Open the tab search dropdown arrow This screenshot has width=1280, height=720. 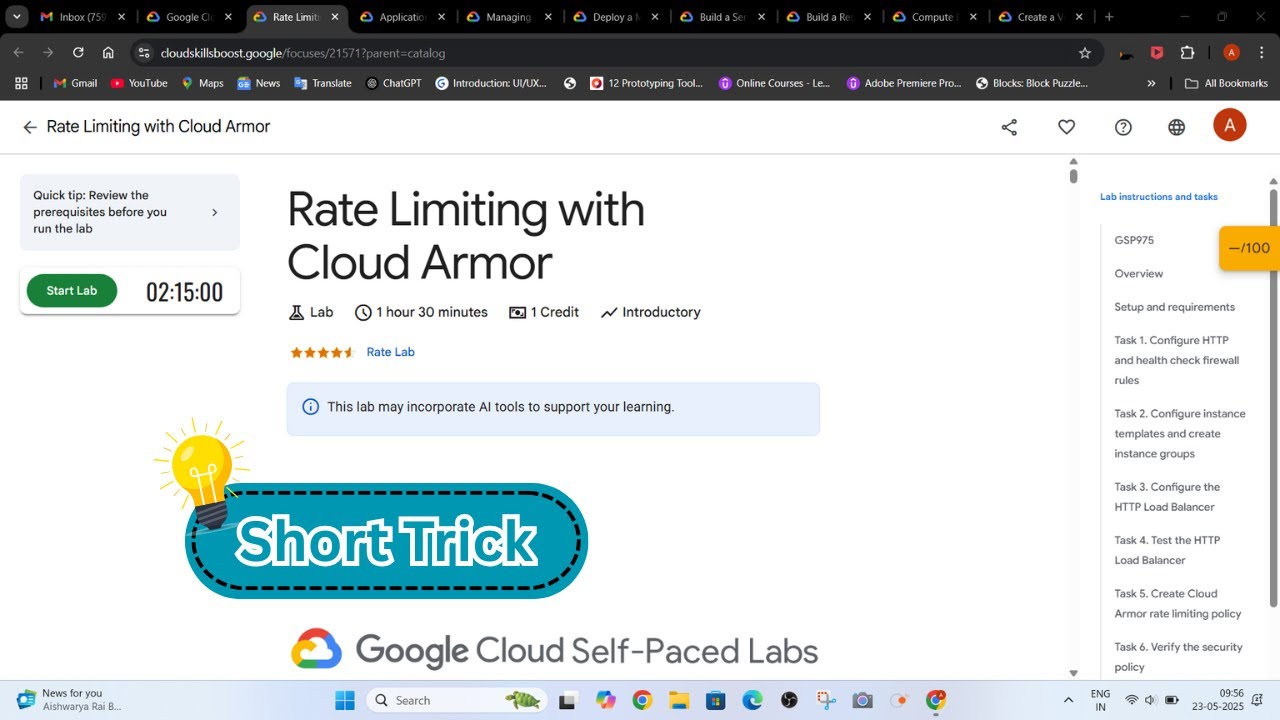pyautogui.click(x=17, y=17)
